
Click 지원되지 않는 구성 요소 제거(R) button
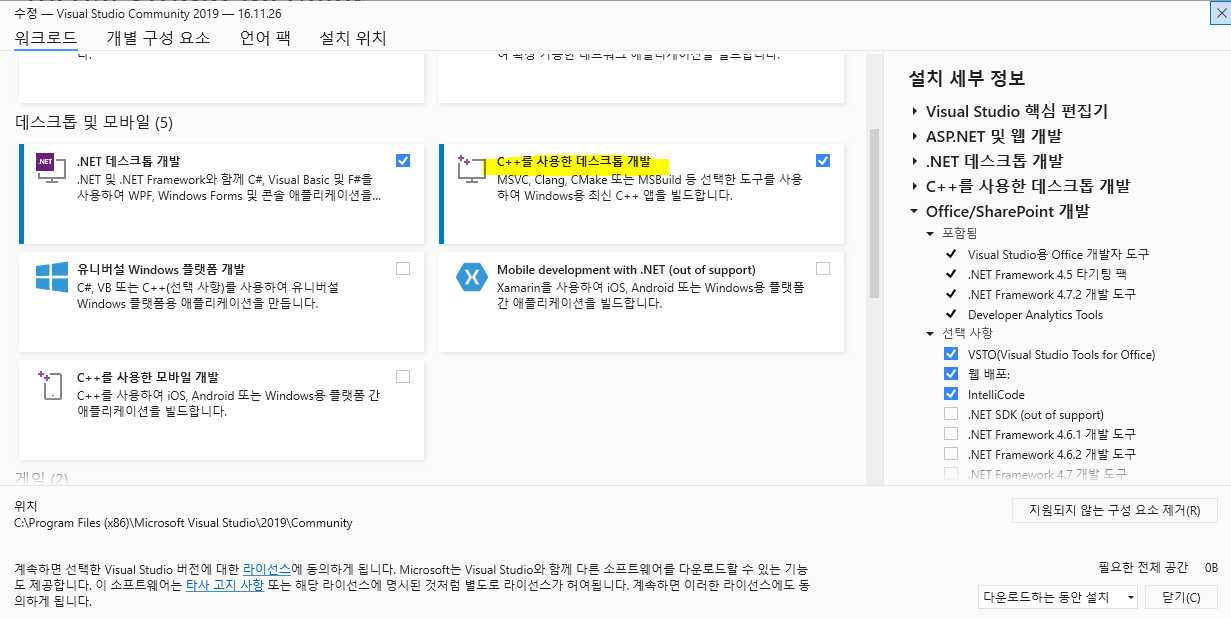point(1114,510)
